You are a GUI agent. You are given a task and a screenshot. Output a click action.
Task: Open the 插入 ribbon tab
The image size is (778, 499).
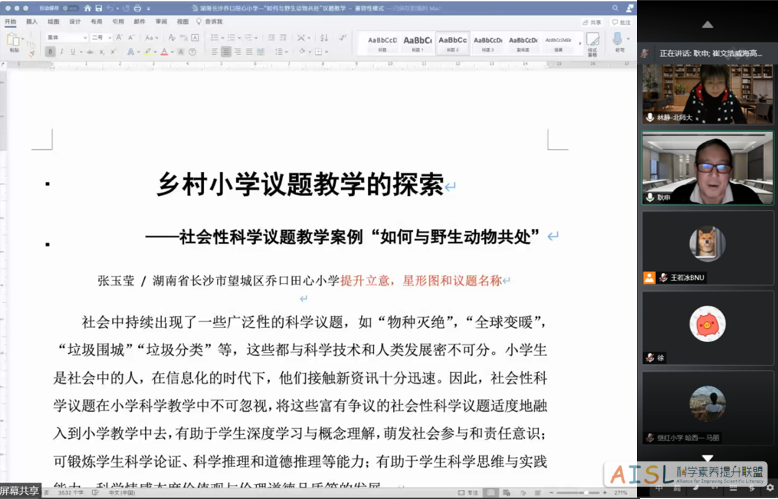tap(32, 22)
